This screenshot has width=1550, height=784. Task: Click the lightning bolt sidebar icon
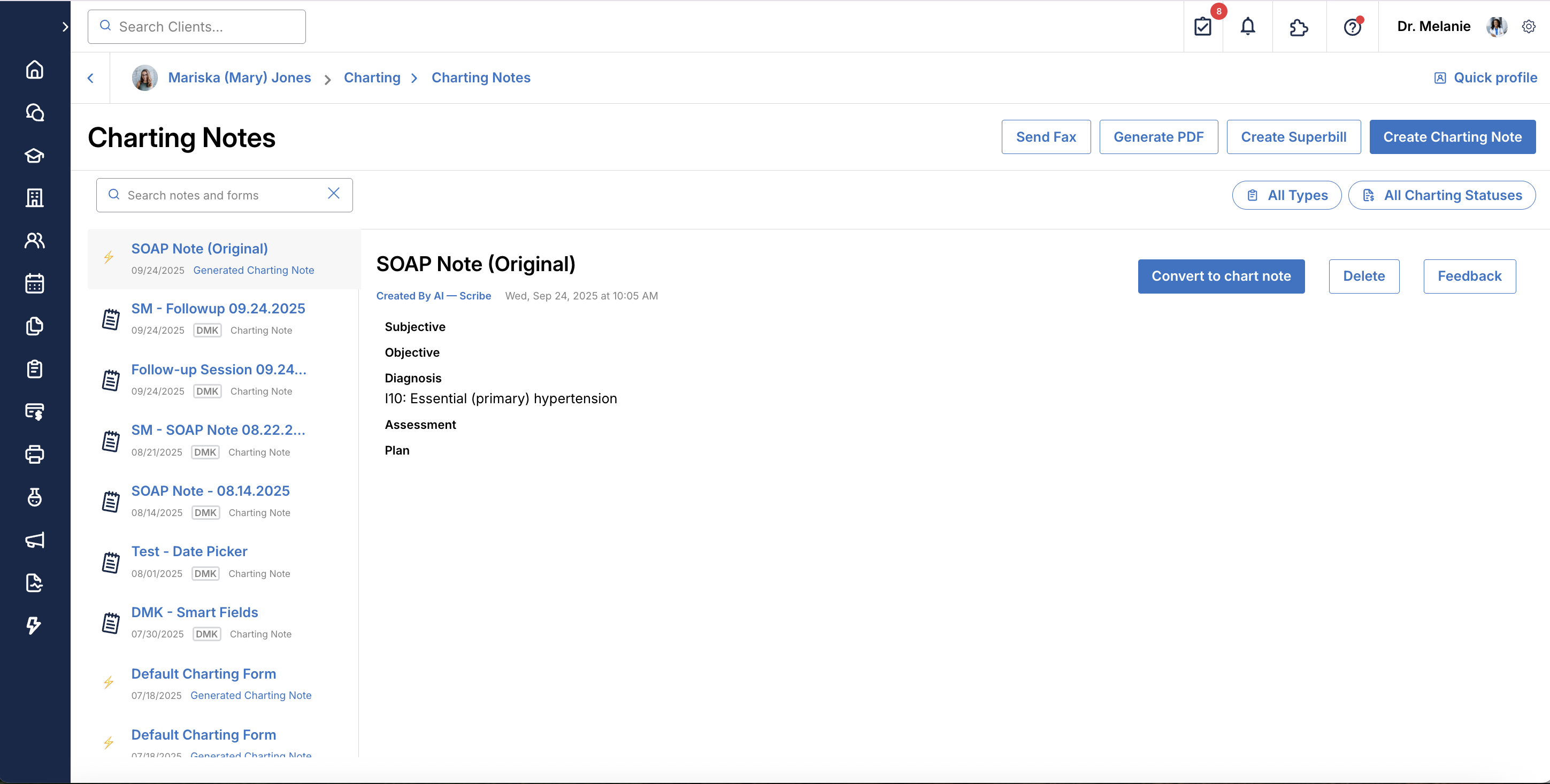coord(34,625)
